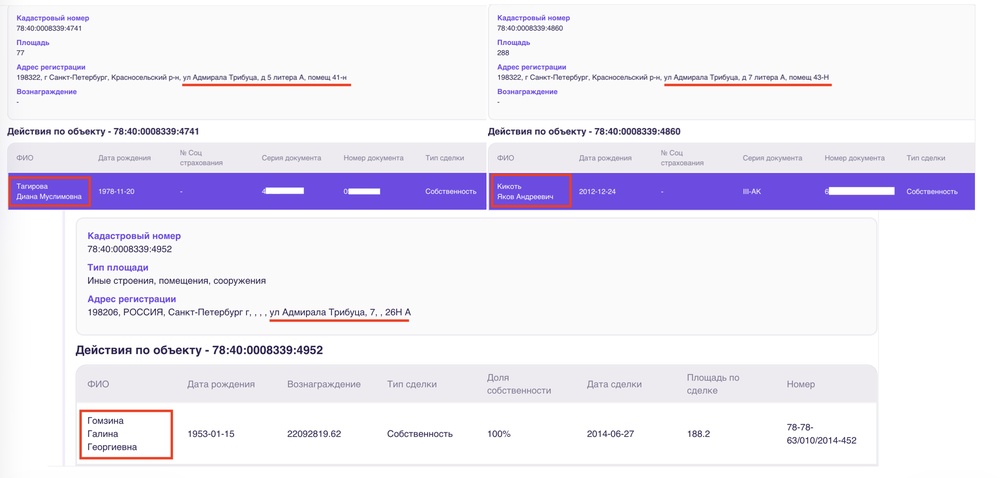This screenshot has width=1000, height=478.
Task: Click cadastral number 78:40:0008339:4741 in top-left card
Action: tap(50, 28)
